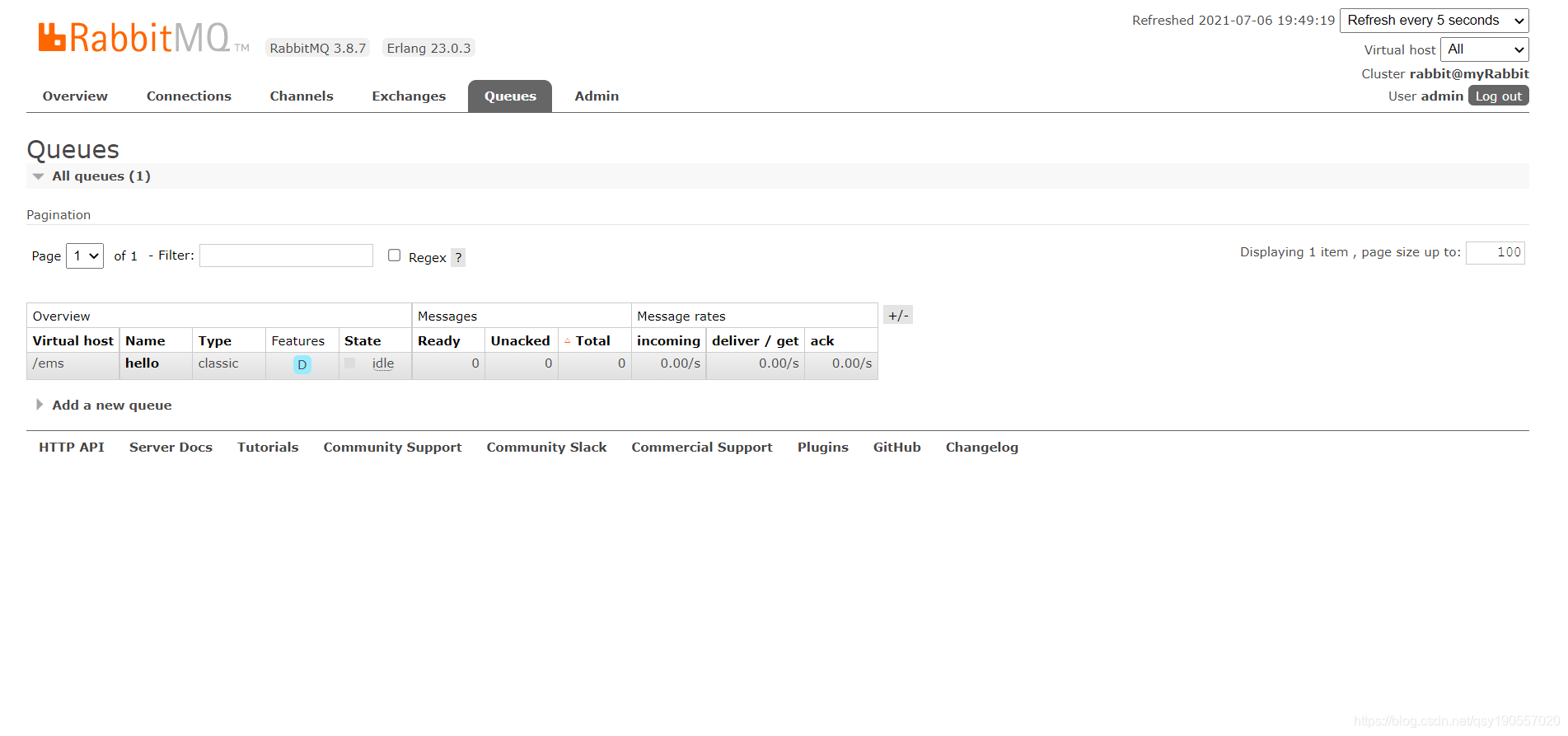Screen dimensions: 1568x736
Task: Click the 'idle' state text
Action: coord(383,363)
